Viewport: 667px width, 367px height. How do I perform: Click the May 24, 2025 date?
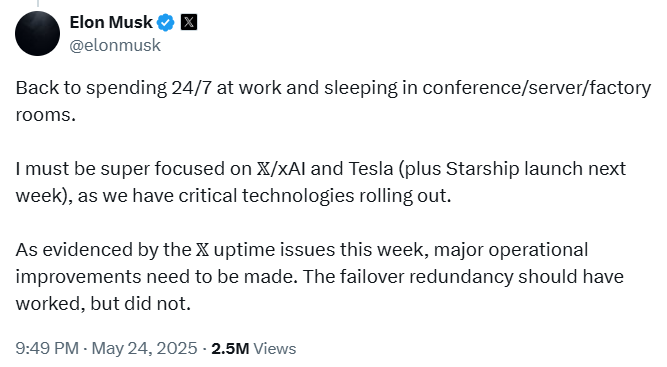(145, 348)
